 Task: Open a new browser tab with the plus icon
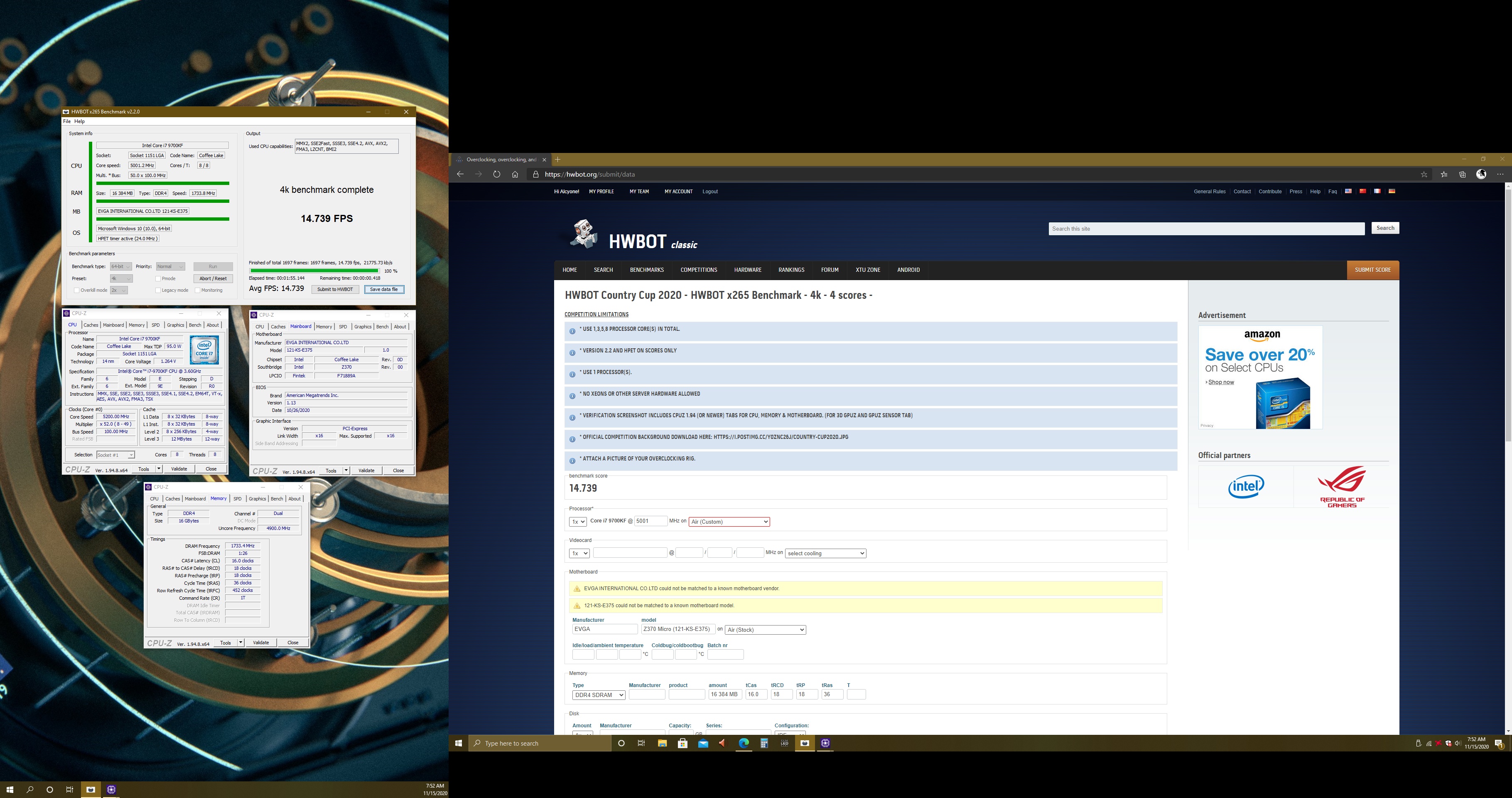click(x=557, y=159)
